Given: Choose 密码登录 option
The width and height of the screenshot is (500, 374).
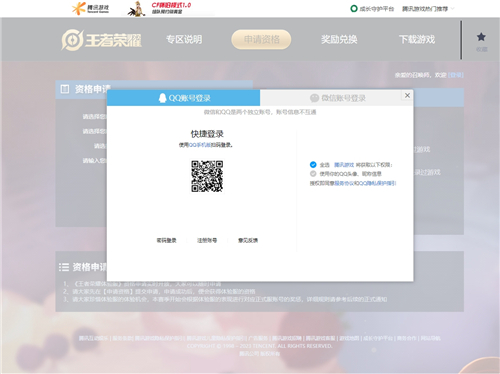Looking at the screenshot, I should (x=166, y=240).
